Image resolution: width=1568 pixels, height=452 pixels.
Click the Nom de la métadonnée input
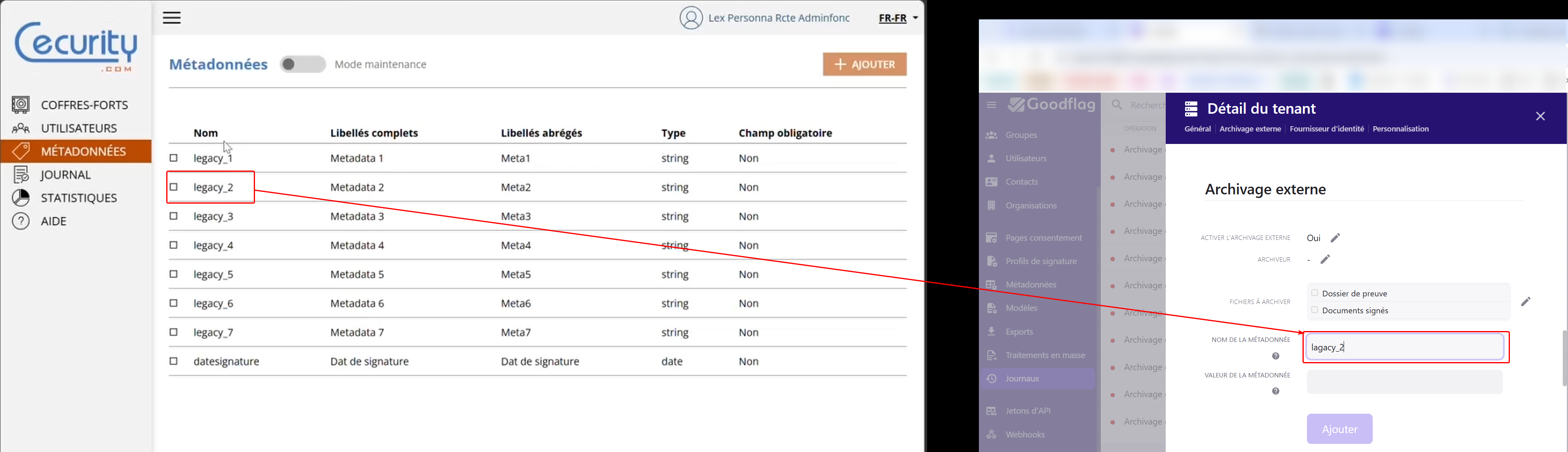(x=1405, y=347)
